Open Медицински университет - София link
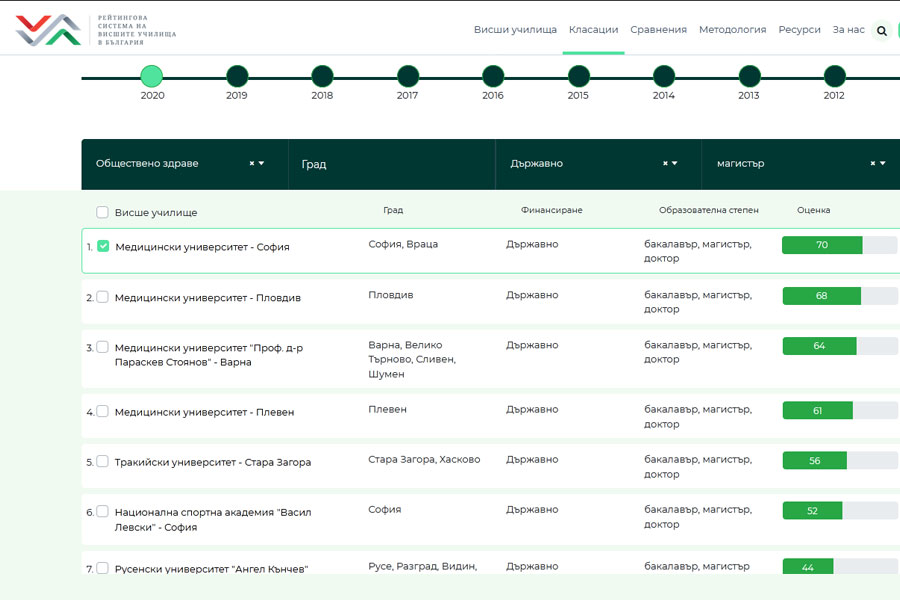900x600 pixels. 202,247
